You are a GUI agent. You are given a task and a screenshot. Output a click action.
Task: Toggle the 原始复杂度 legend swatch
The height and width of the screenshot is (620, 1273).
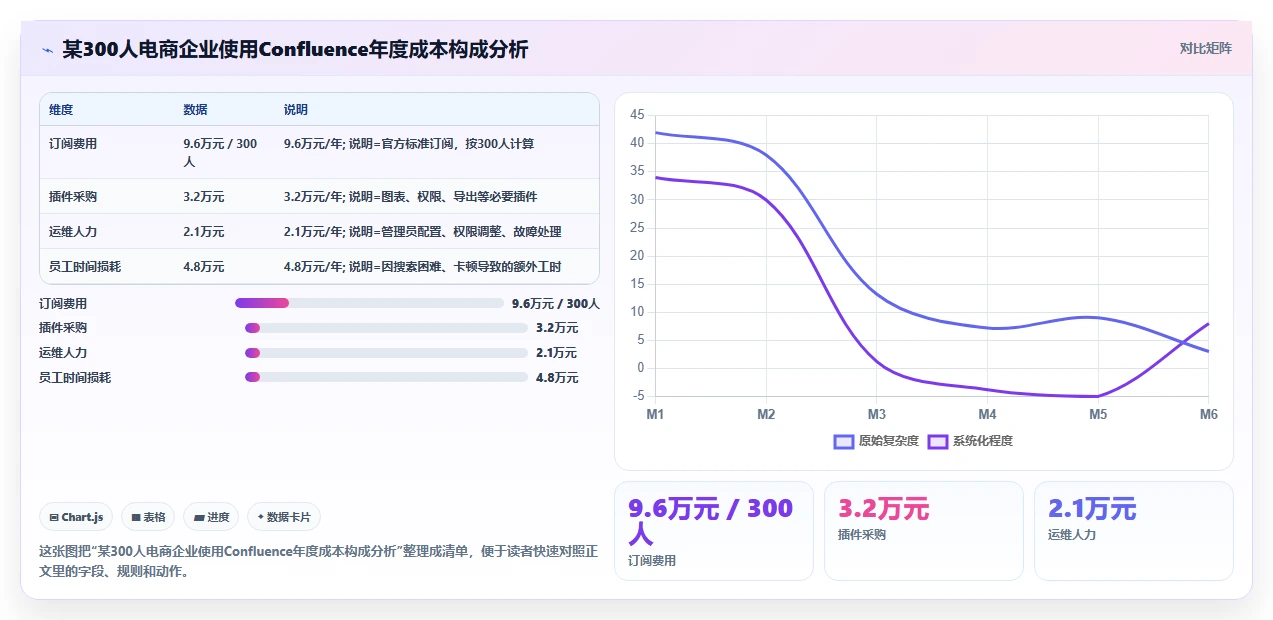844,441
